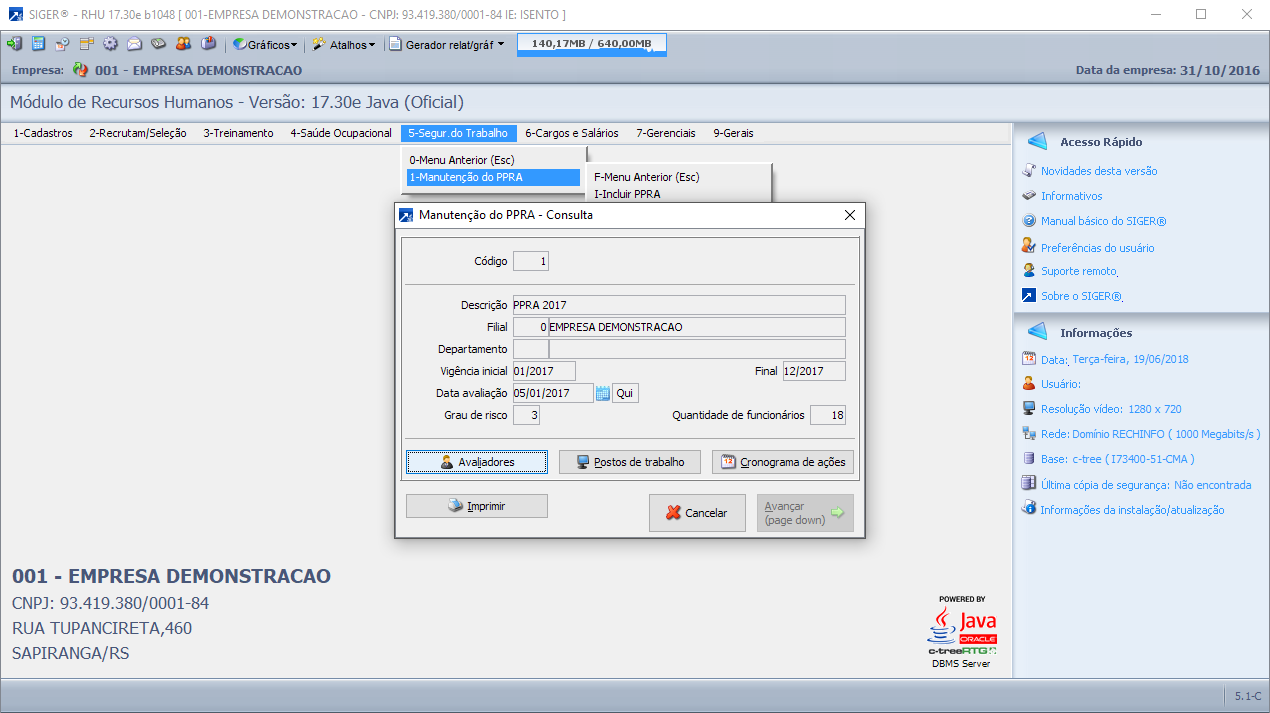Open the 6-Cargos e Salários menu
The width and height of the screenshot is (1270, 713).
[x=572, y=133]
